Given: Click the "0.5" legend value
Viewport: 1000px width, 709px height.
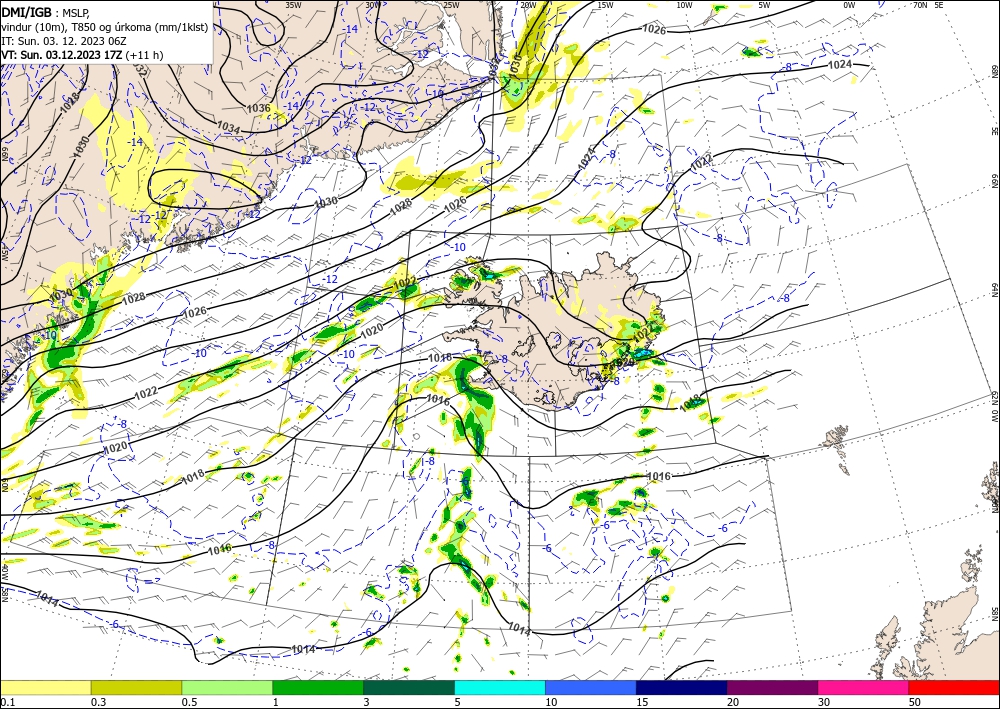Looking at the screenshot, I should (188, 702).
